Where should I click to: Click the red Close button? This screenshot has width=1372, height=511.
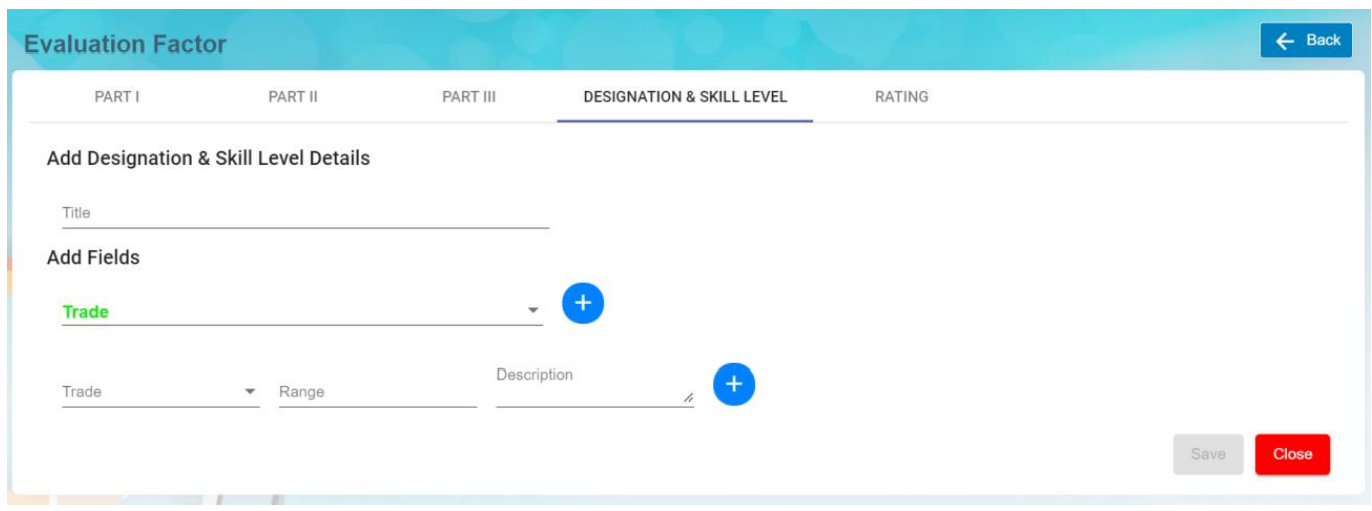click(x=1292, y=454)
